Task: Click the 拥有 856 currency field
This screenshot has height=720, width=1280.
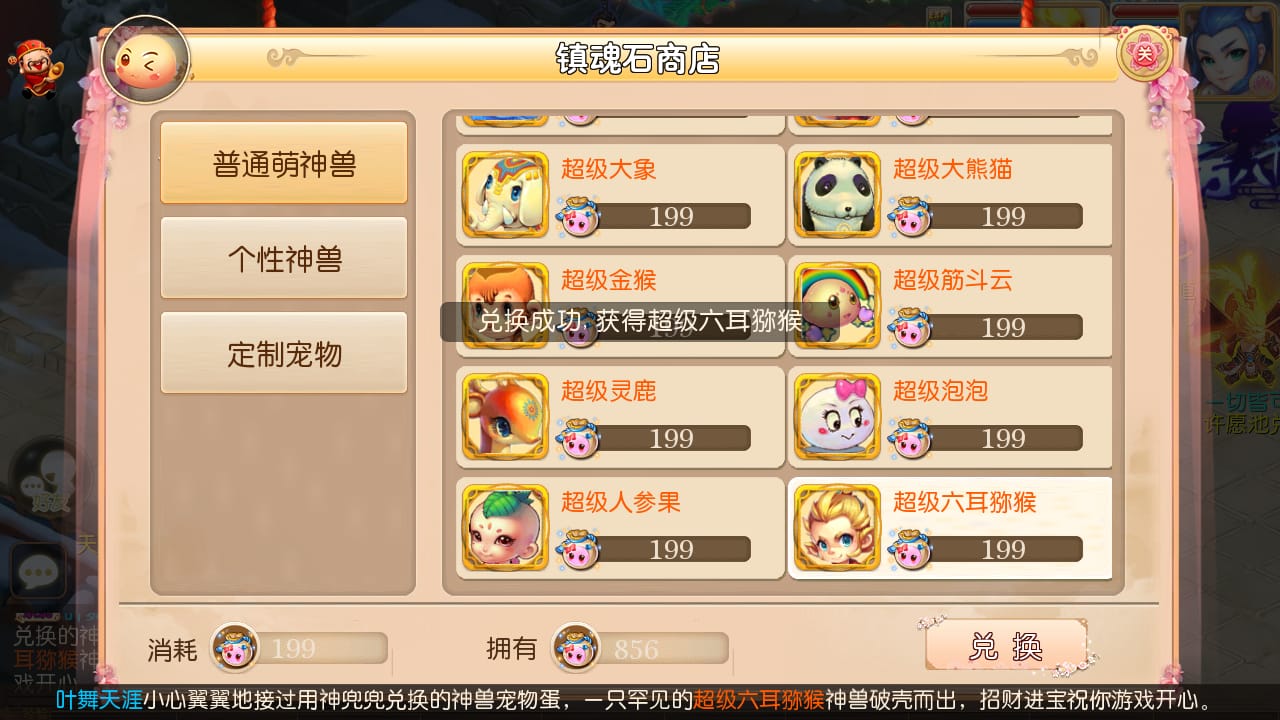Action: (641, 648)
